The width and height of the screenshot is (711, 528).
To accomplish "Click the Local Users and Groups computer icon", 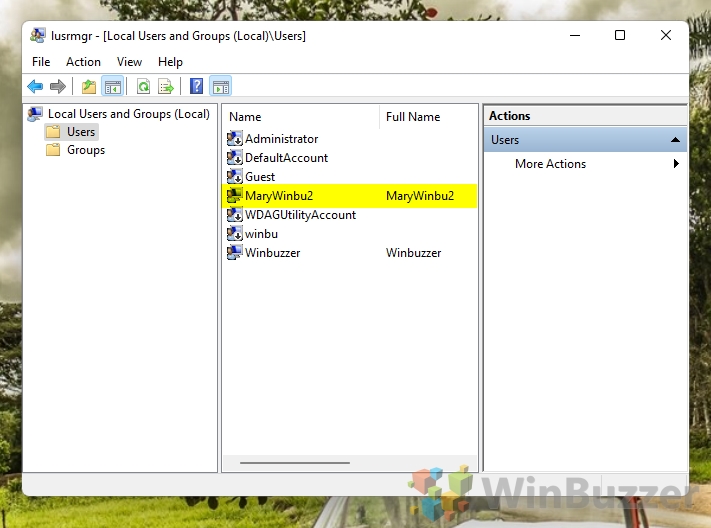I will (x=35, y=114).
